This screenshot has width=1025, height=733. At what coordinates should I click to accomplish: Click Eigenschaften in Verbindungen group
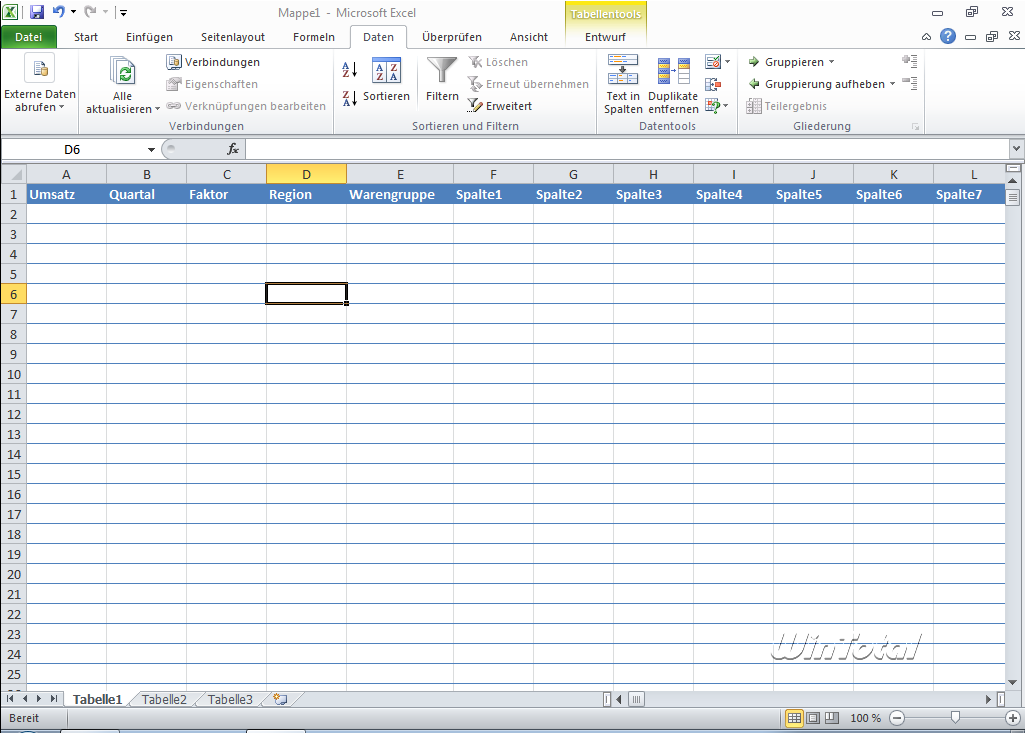click(212, 84)
